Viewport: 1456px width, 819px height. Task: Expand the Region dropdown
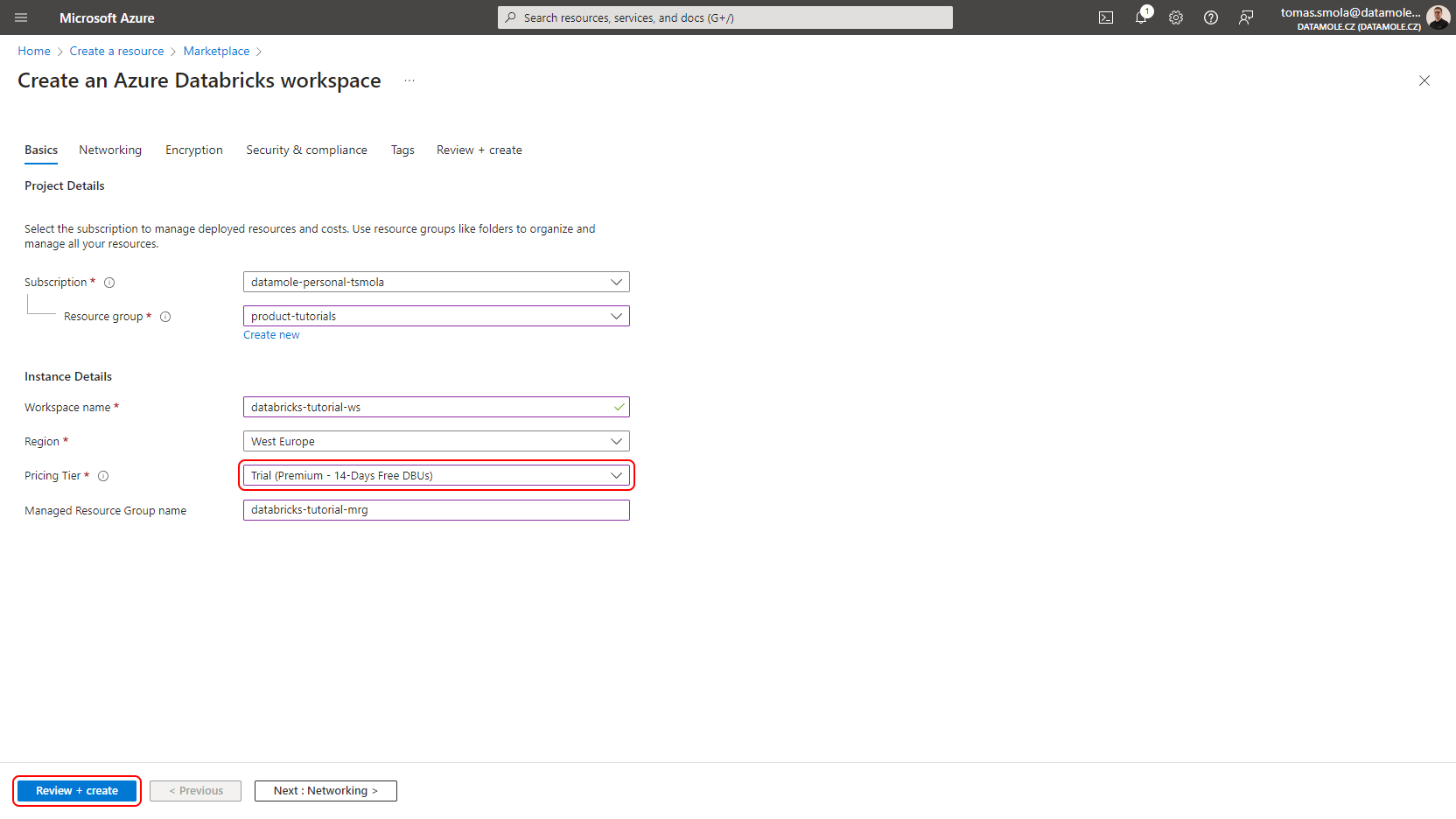pos(437,441)
